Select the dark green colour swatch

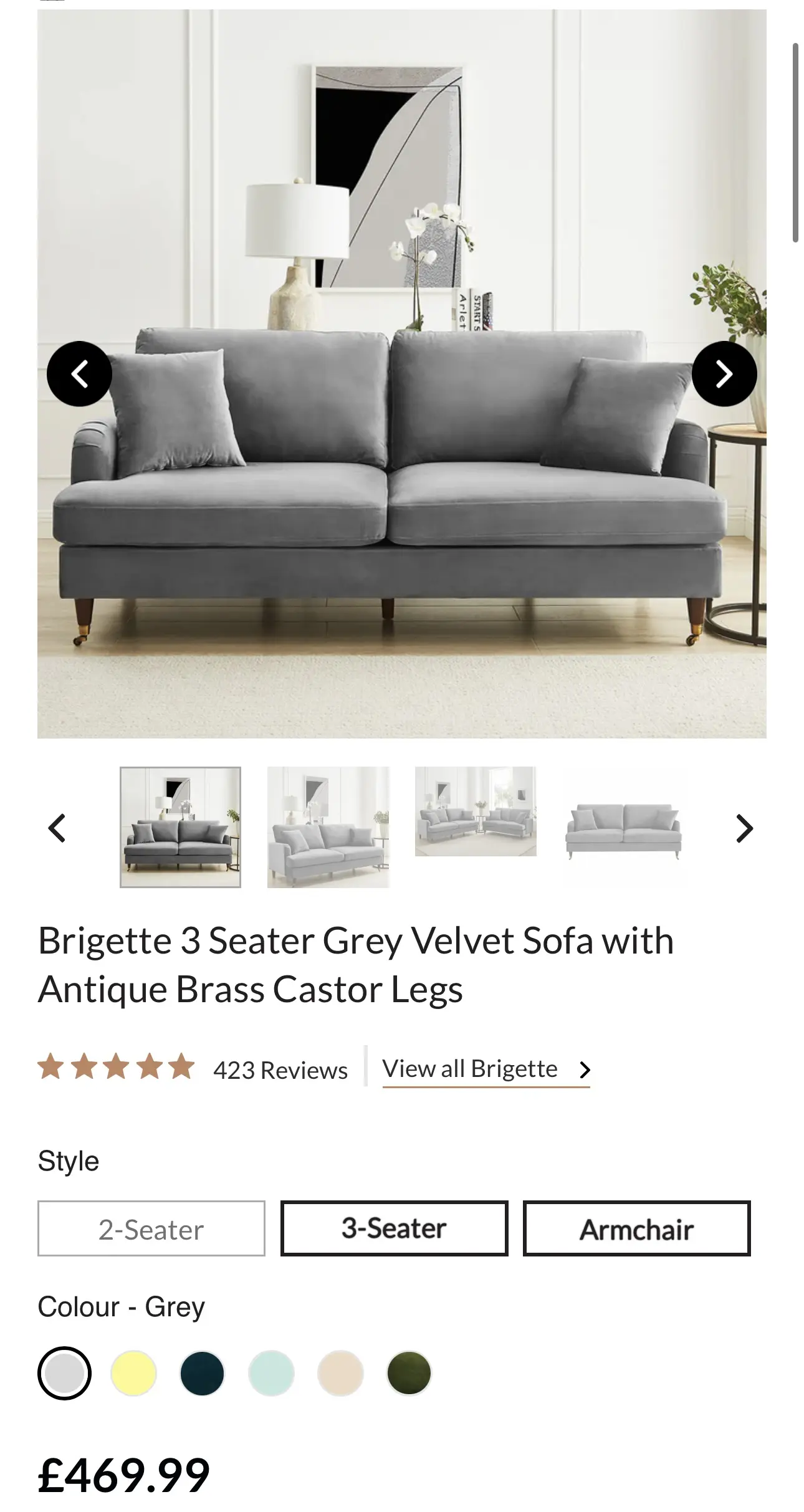click(409, 1373)
